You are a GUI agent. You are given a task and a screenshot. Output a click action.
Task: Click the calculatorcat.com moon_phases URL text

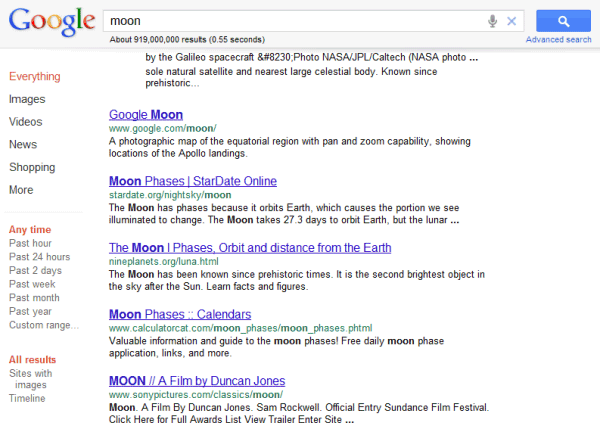240,328
